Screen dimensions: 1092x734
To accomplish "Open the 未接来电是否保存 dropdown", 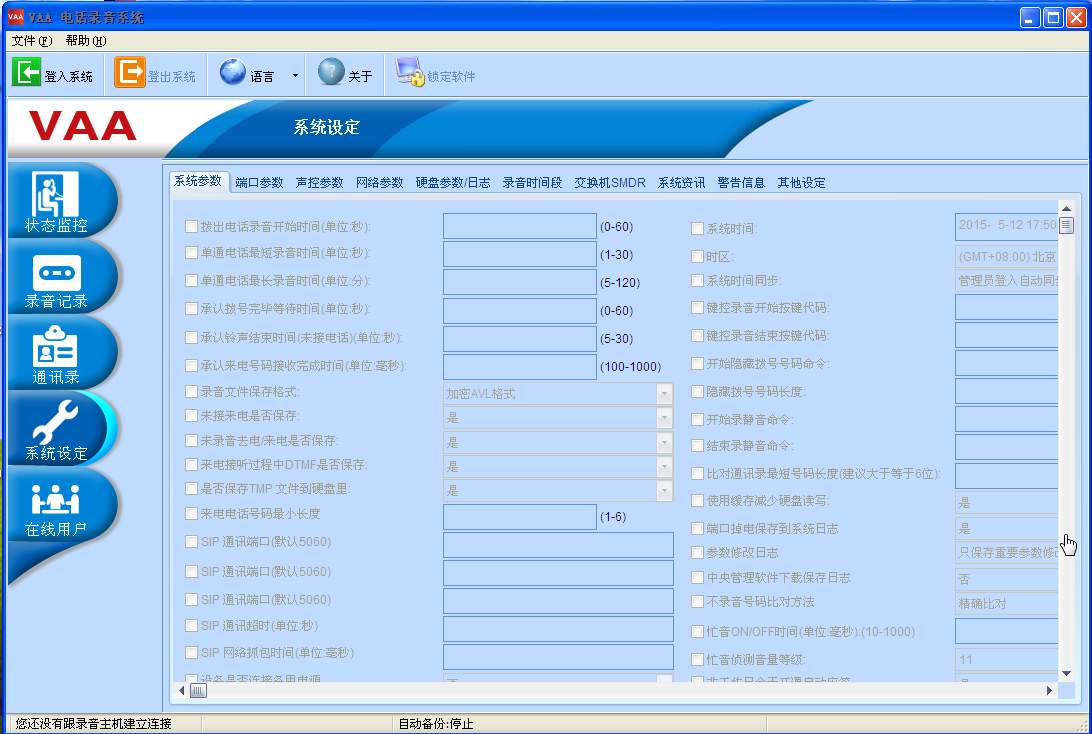I will (664, 418).
